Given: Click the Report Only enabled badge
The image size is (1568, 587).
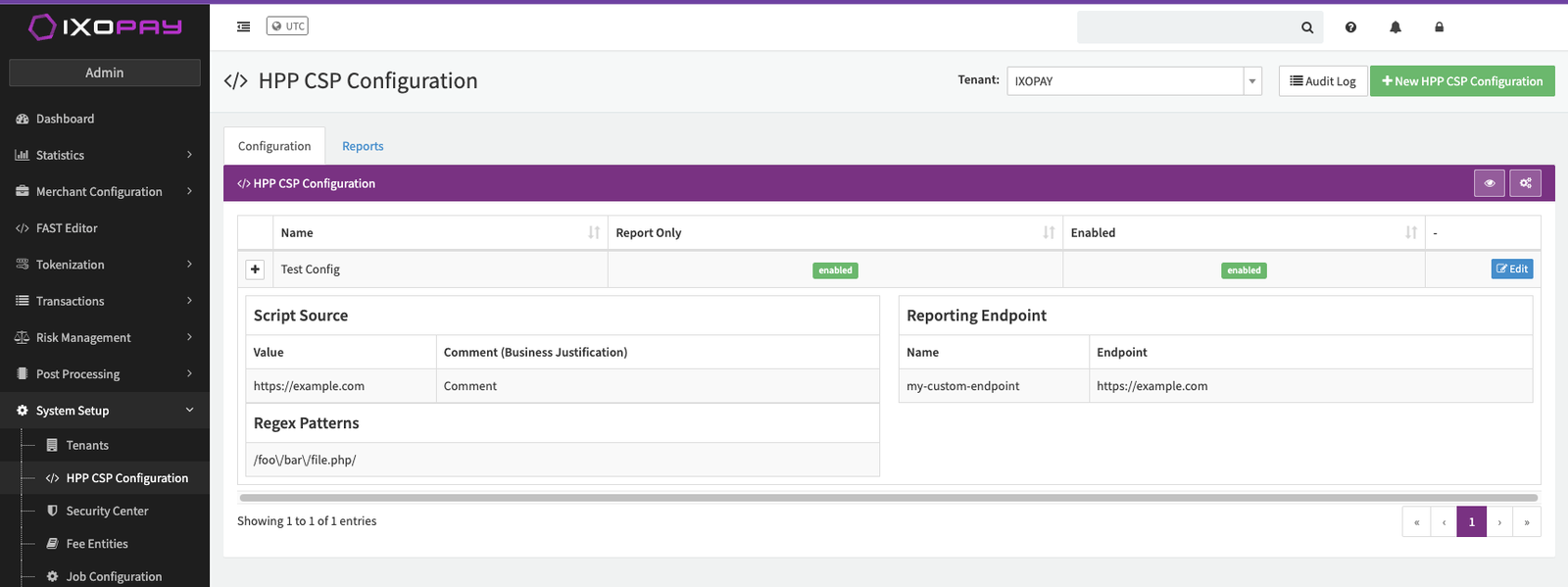Looking at the screenshot, I should point(835,270).
